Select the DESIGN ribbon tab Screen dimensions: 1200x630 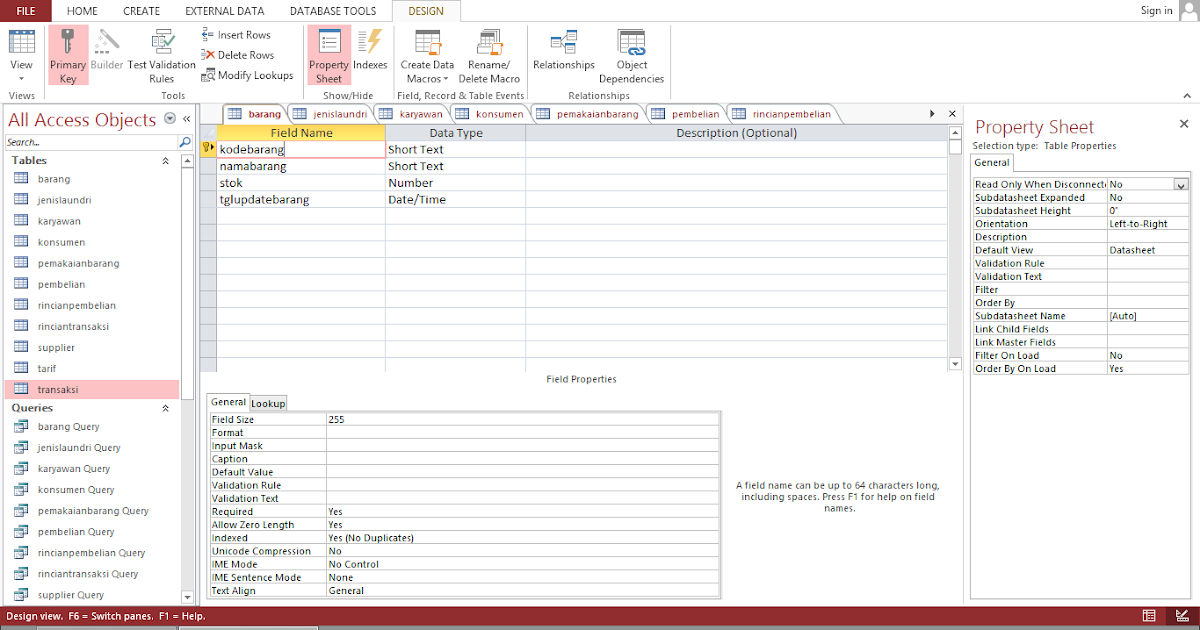(x=426, y=11)
